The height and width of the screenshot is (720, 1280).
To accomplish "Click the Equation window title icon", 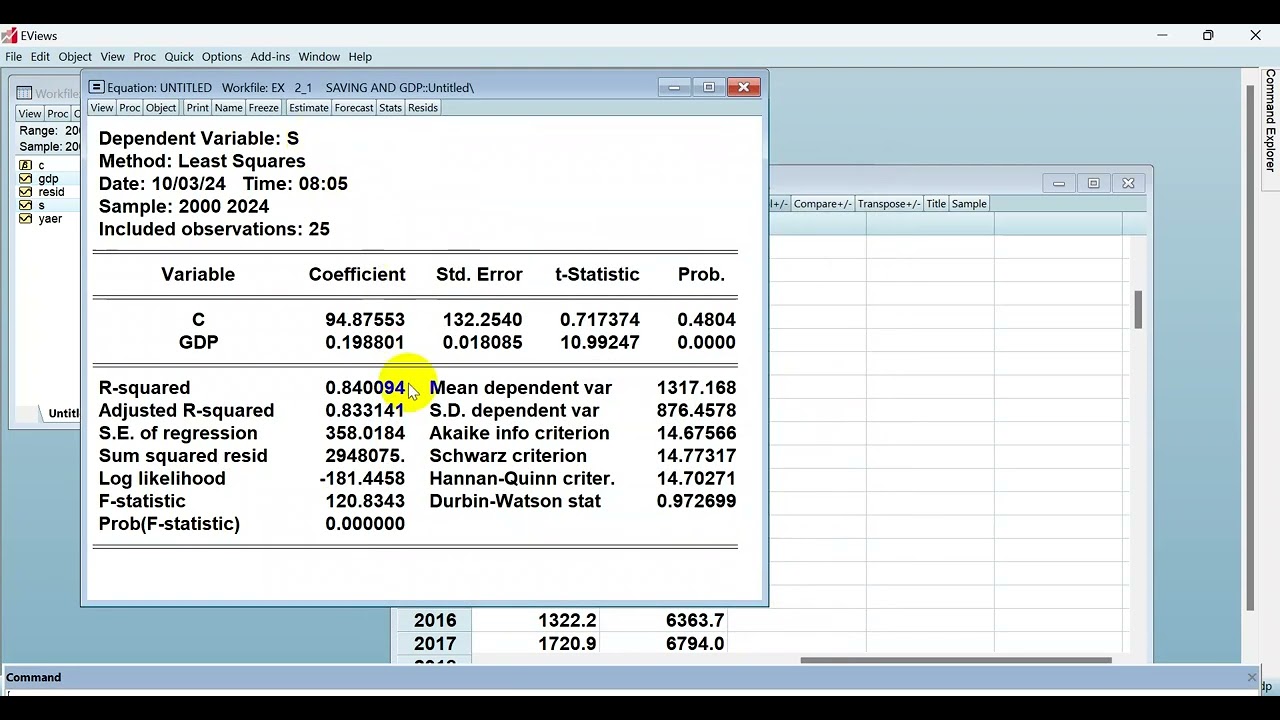I will coord(96,87).
